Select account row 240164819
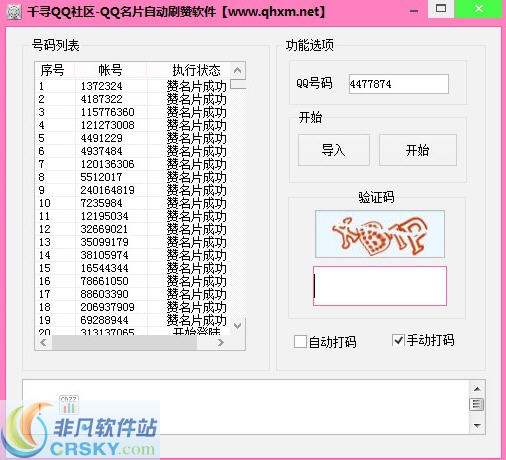 133,190
